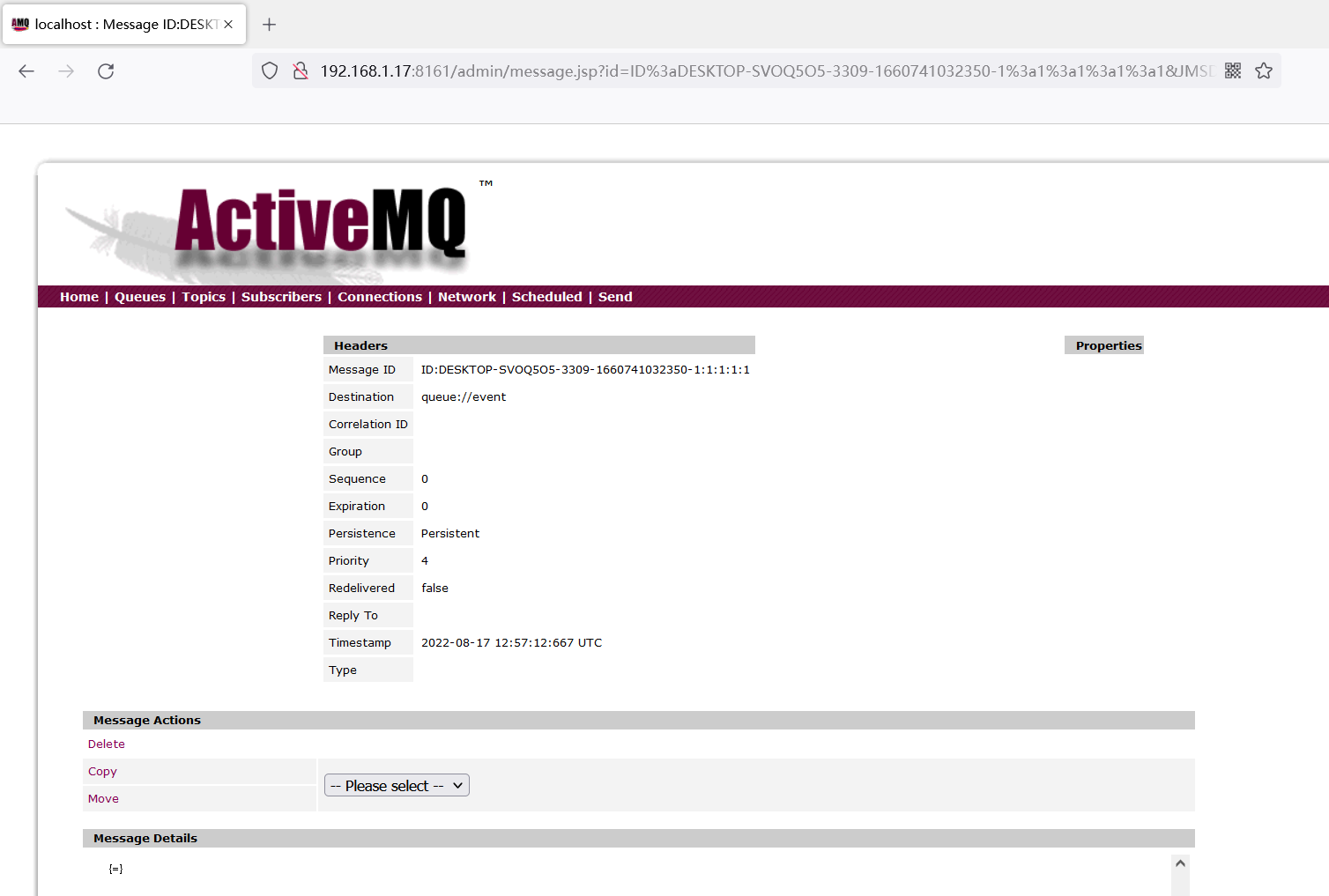Click the insecure connection padlock icon
1329x896 pixels.
pyautogui.click(x=301, y=71)
